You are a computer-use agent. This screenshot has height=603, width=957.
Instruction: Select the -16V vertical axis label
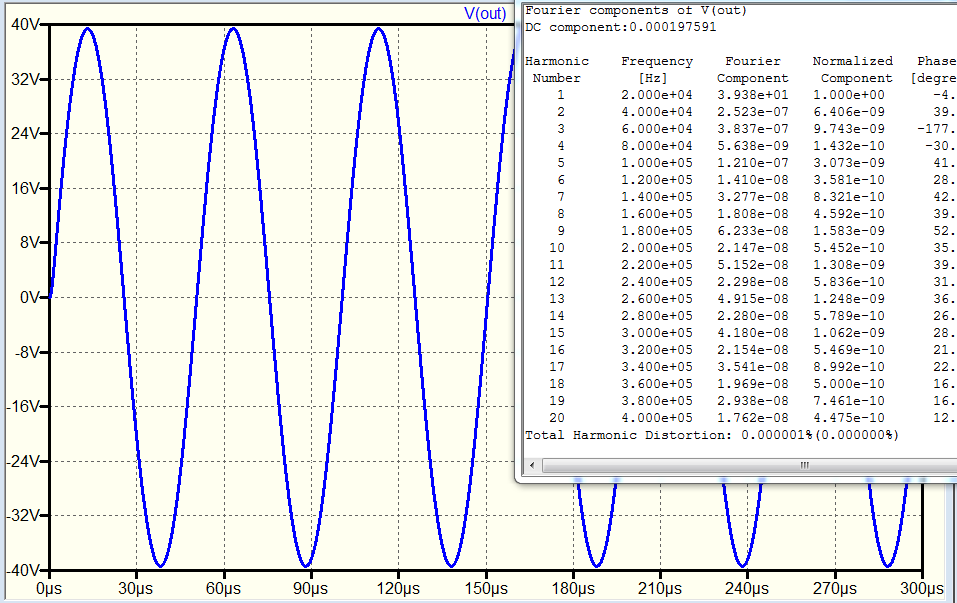23,406
